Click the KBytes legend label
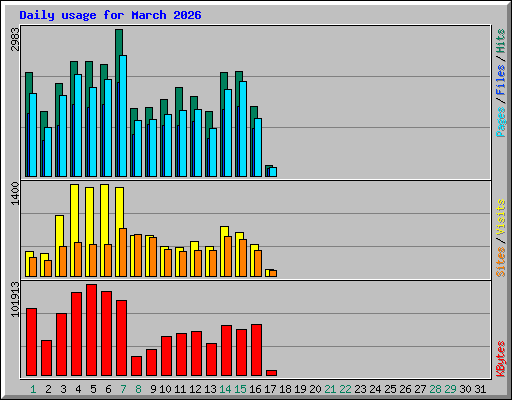 pyautogui.click(x=501, y=359)
